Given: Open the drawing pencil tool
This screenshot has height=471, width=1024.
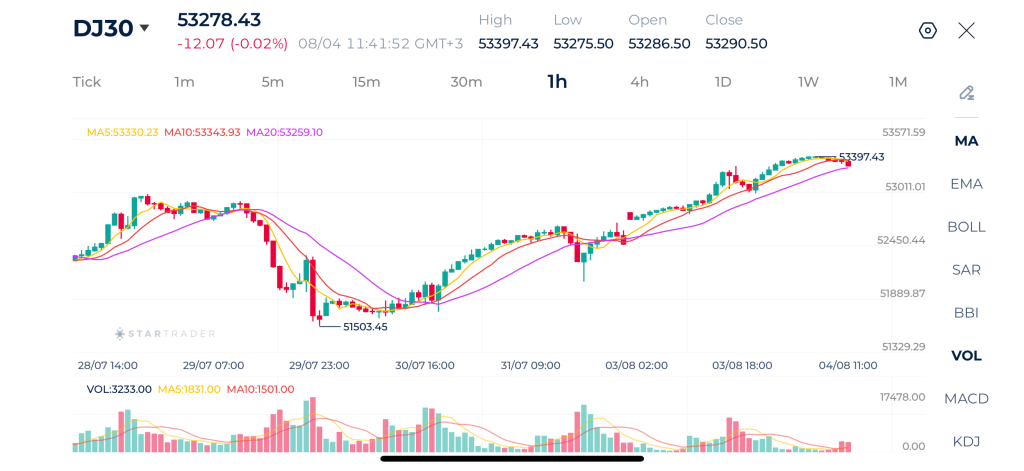Looking at the screenshot, I should coord(967,93).
